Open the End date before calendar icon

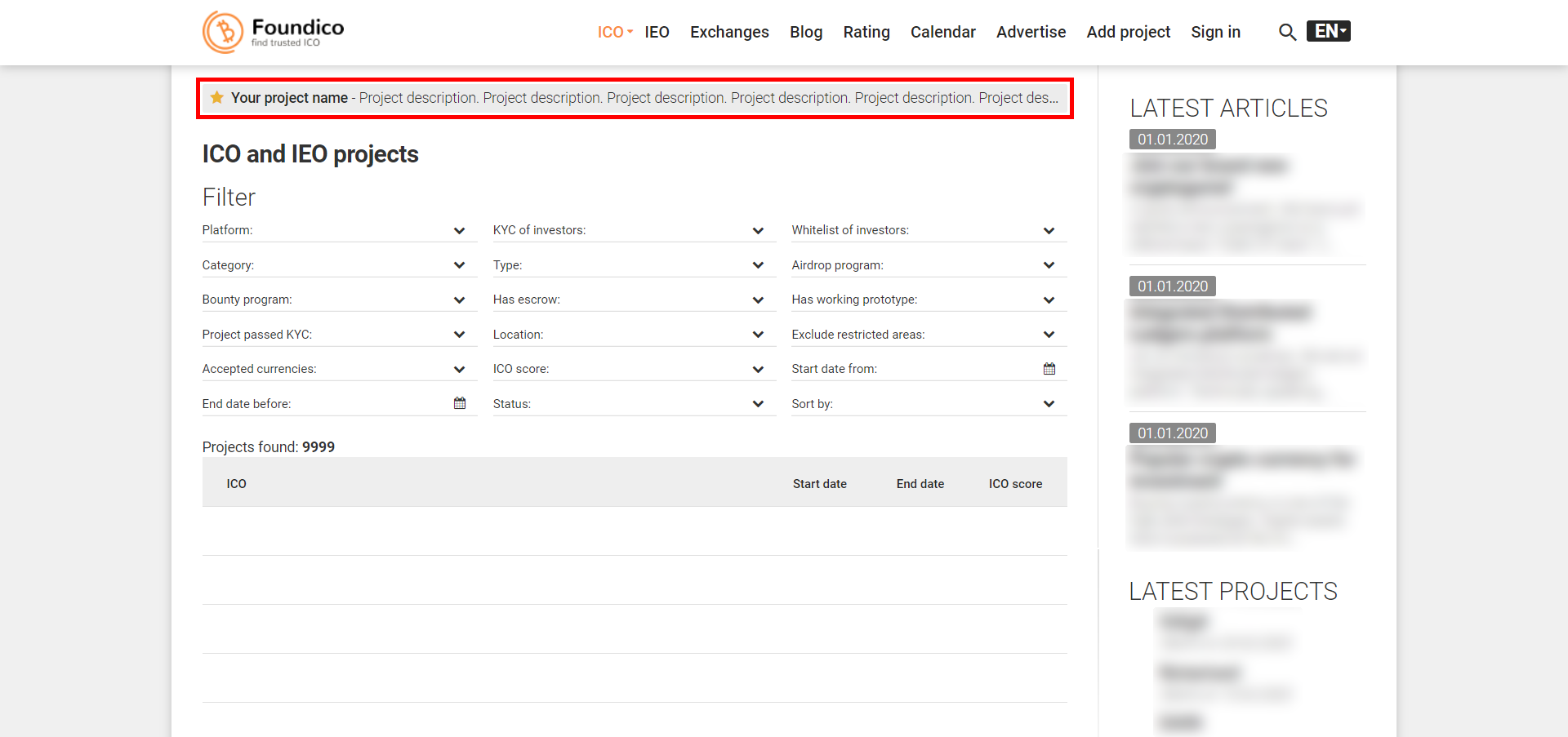(460, 403)
